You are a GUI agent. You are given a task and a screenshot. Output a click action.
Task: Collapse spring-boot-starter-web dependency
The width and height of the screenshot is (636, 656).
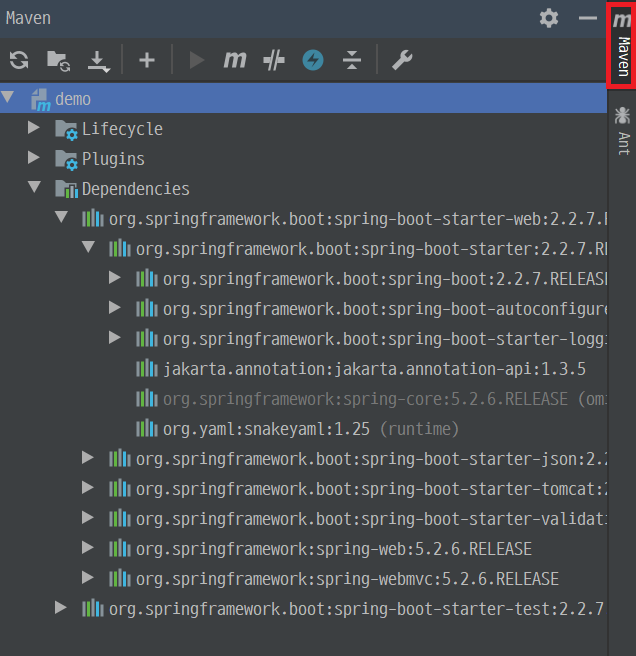(x=62, y=217)
